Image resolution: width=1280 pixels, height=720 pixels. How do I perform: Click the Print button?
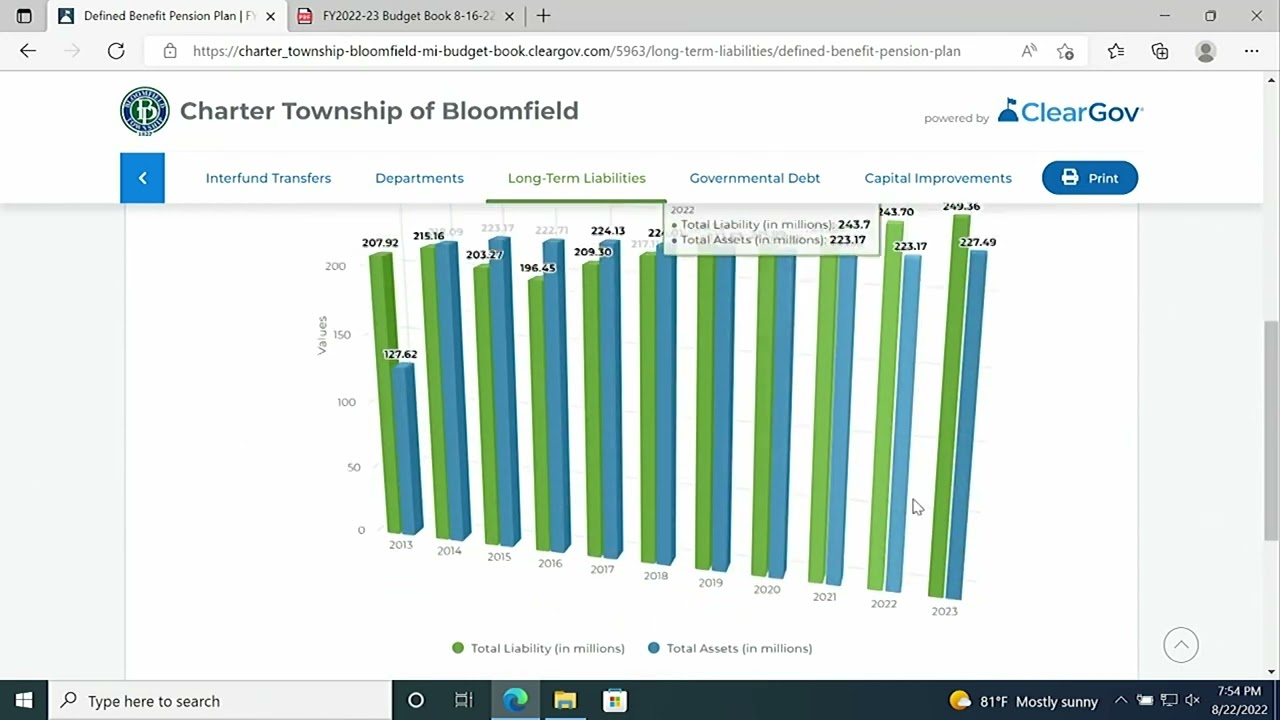(1090, 178)
